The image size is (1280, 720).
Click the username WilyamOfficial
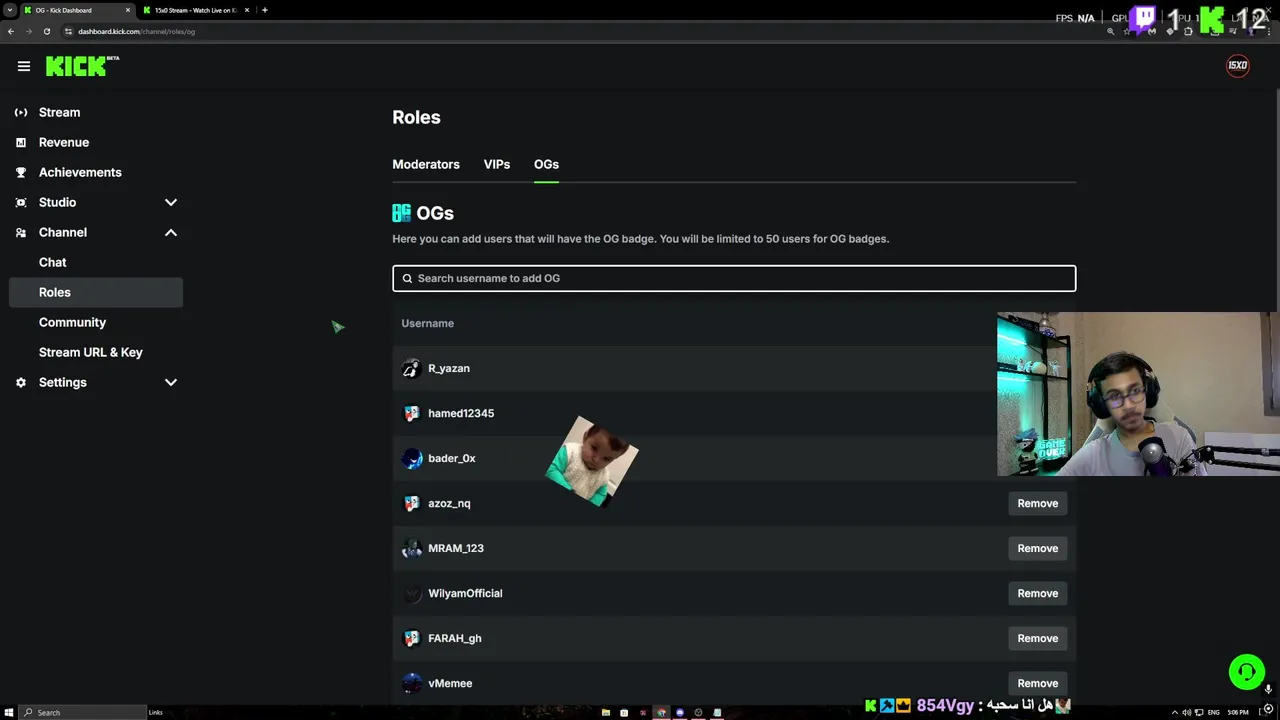[x=465, y=593]
